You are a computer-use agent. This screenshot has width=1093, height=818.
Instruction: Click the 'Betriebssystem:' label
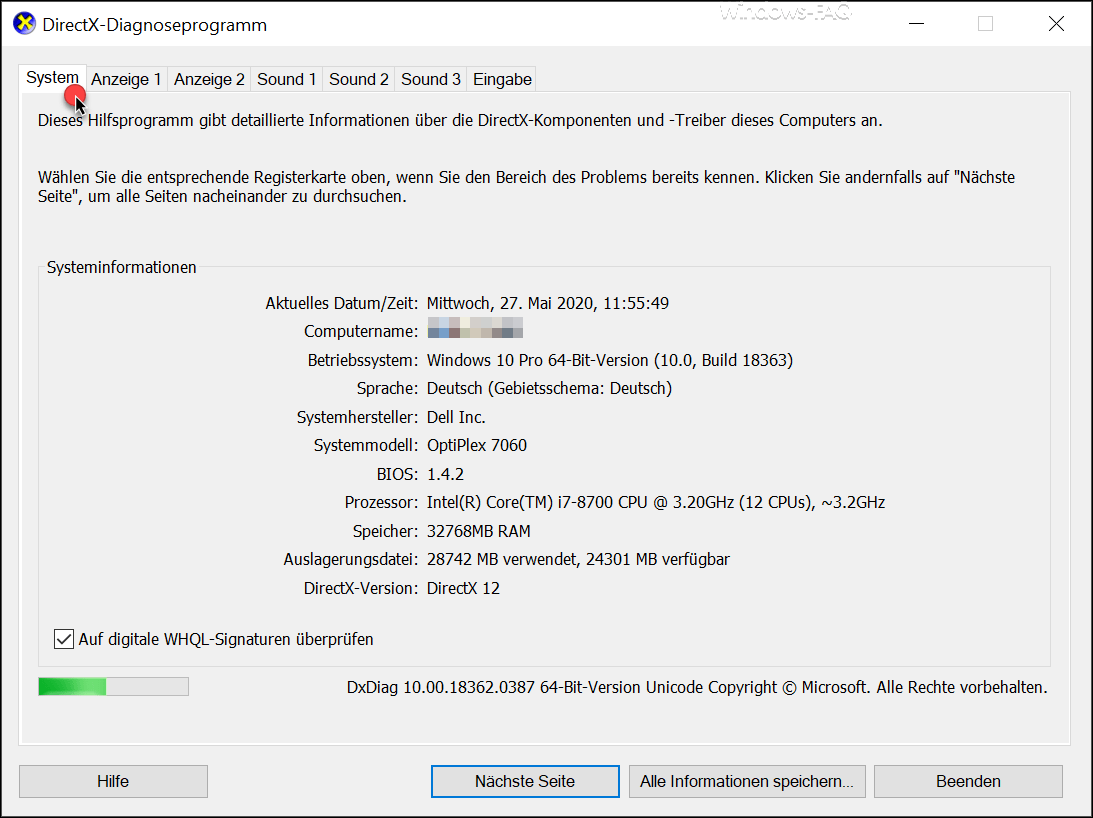[362, 361]
